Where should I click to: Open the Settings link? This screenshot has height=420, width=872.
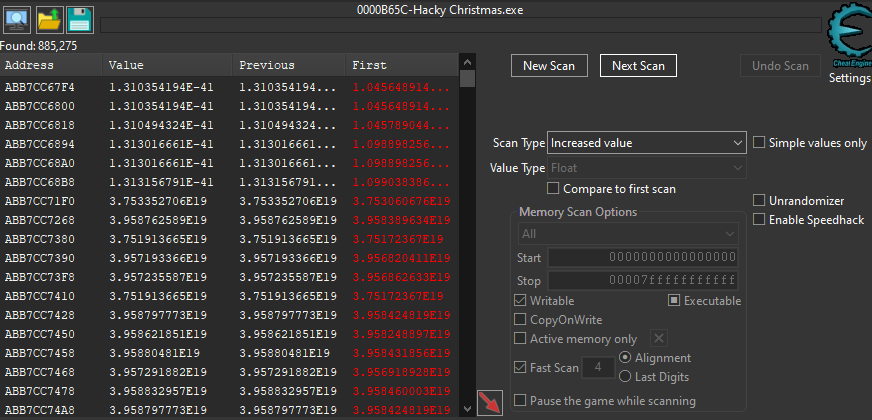(x=850, y=78)
